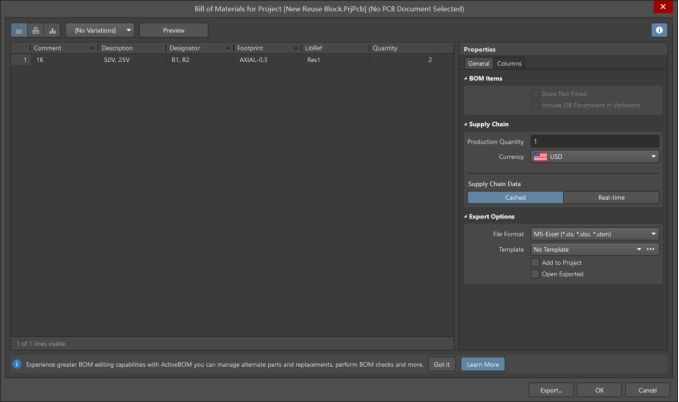Click the Export... button

[551, 390]
